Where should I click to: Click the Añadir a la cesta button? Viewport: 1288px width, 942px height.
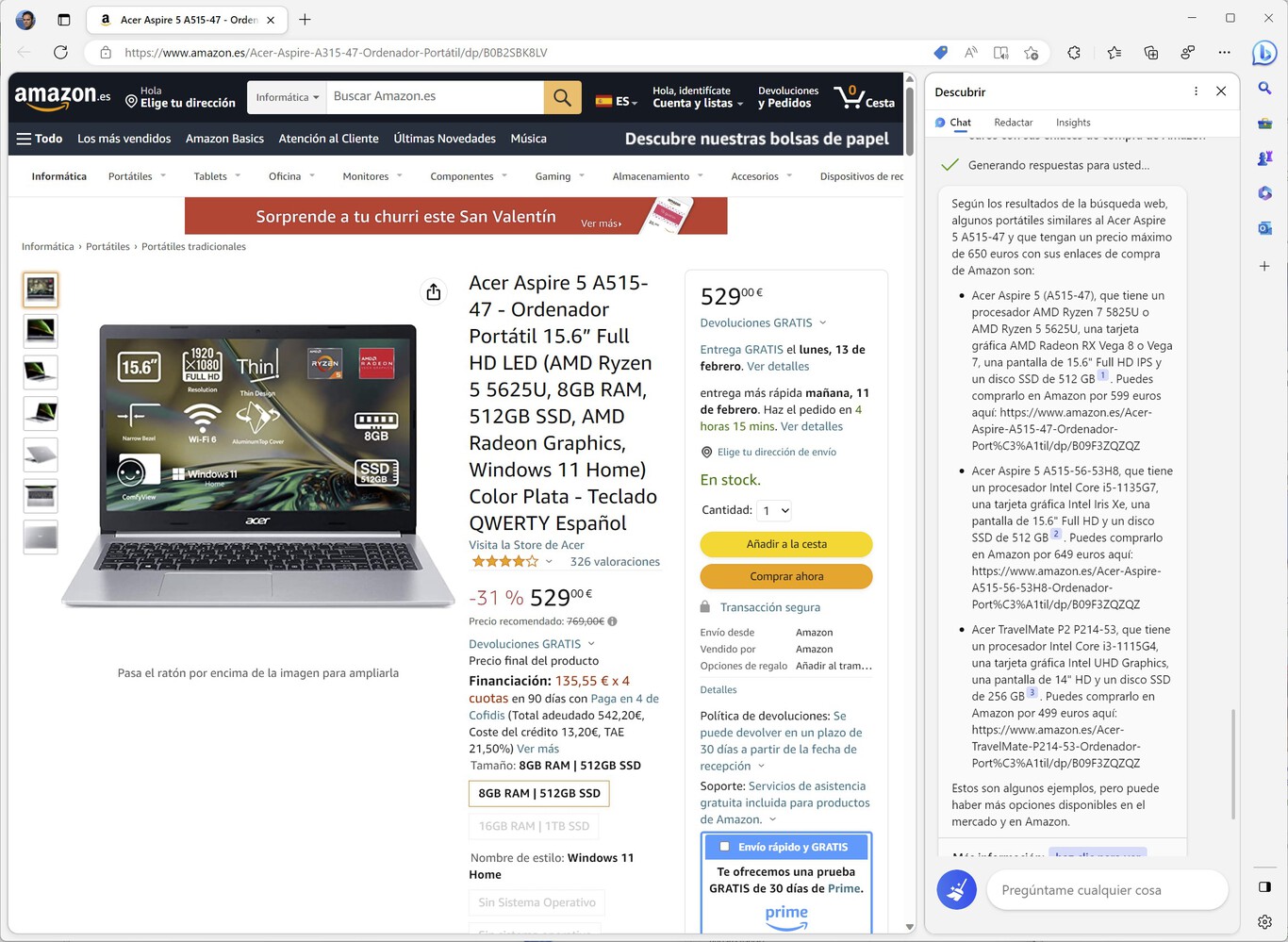click(785, 544)
